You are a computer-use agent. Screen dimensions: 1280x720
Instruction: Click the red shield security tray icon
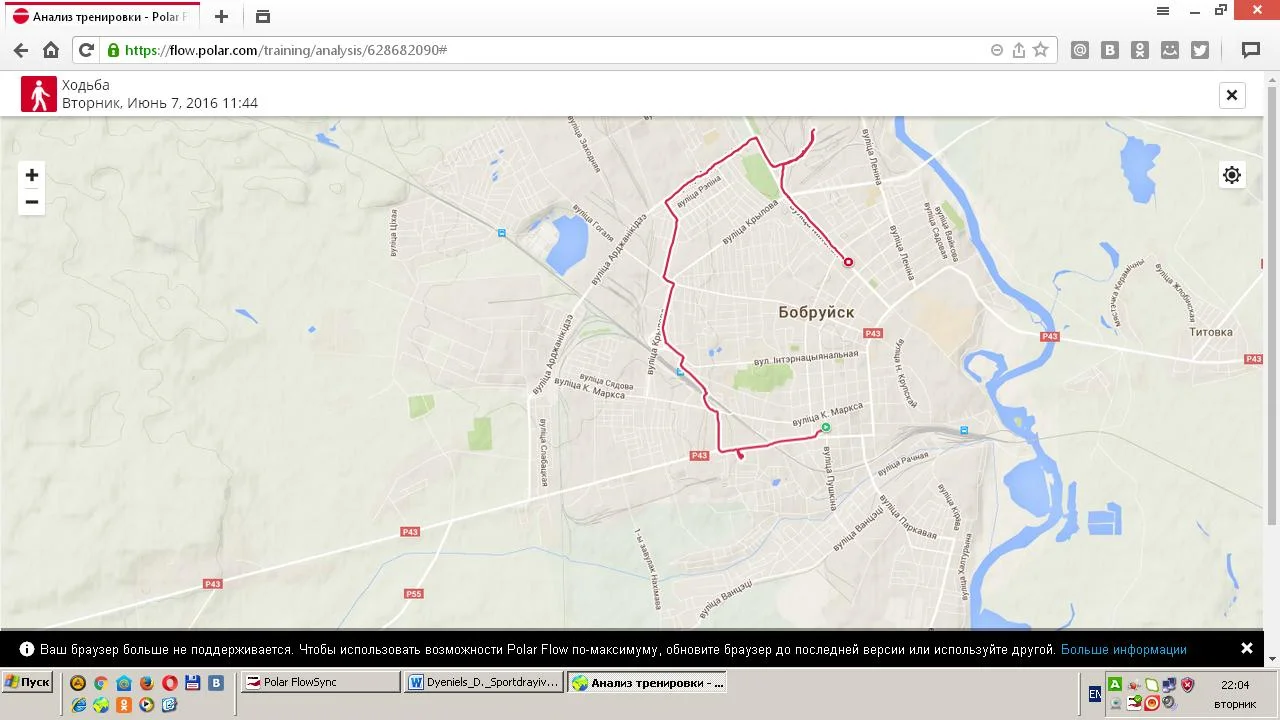[1187, 685]
